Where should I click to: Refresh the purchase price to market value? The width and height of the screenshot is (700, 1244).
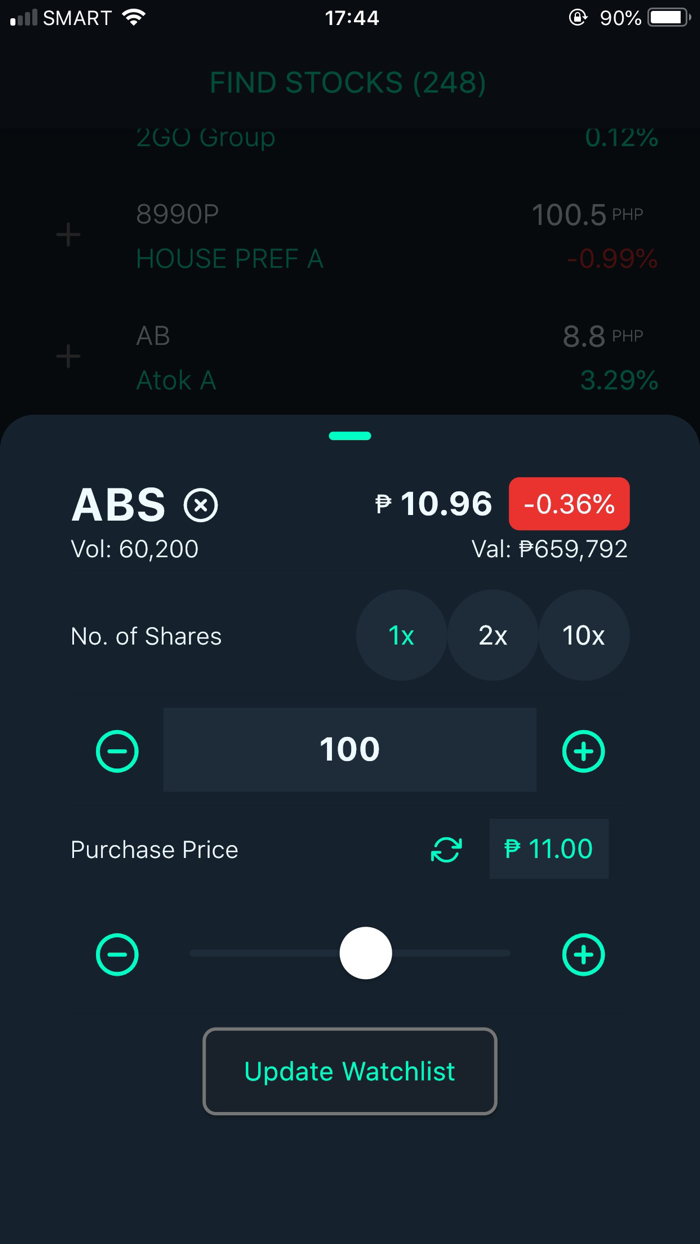pos(446,849)
